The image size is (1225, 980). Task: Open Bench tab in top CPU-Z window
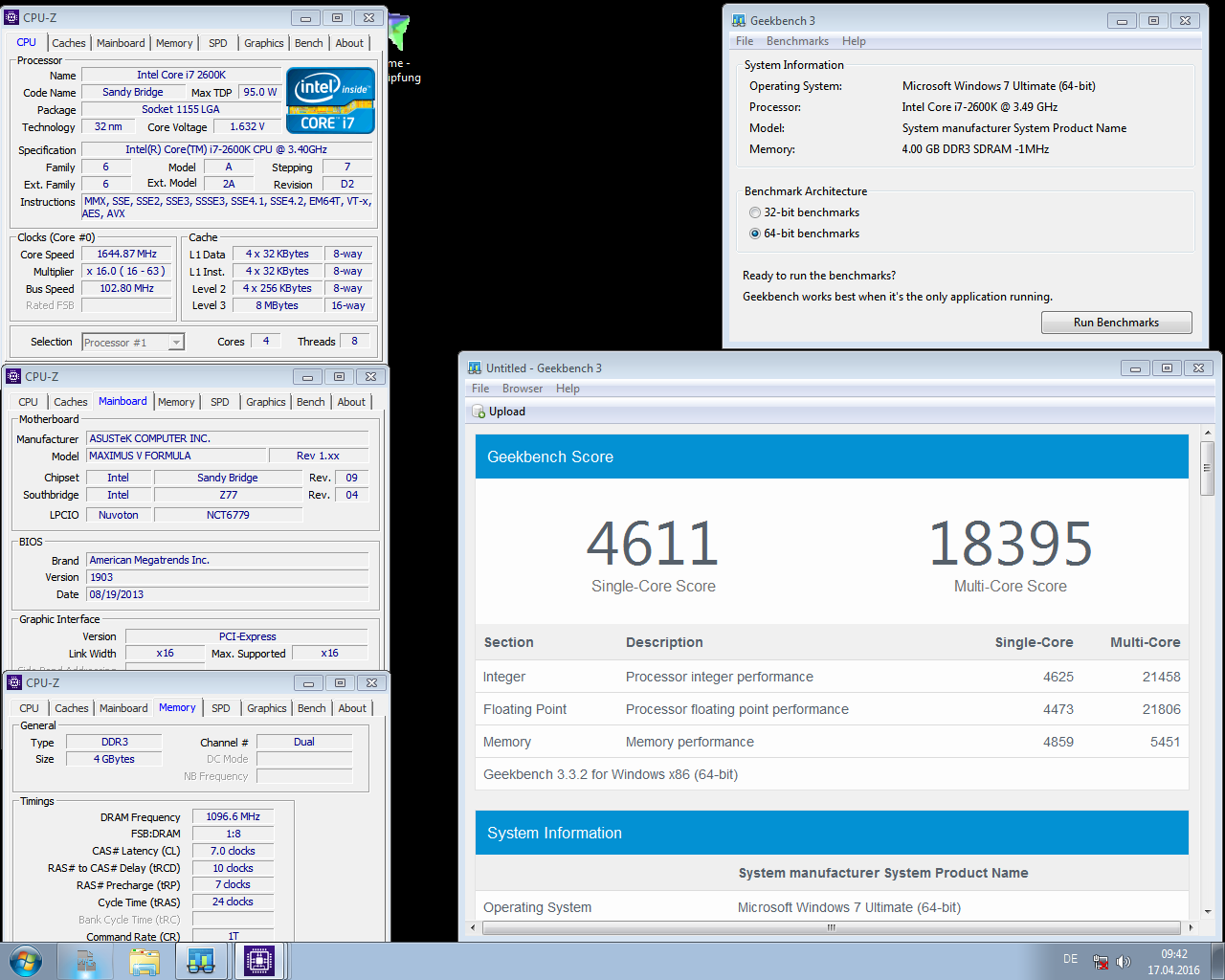tap(309, 43)
